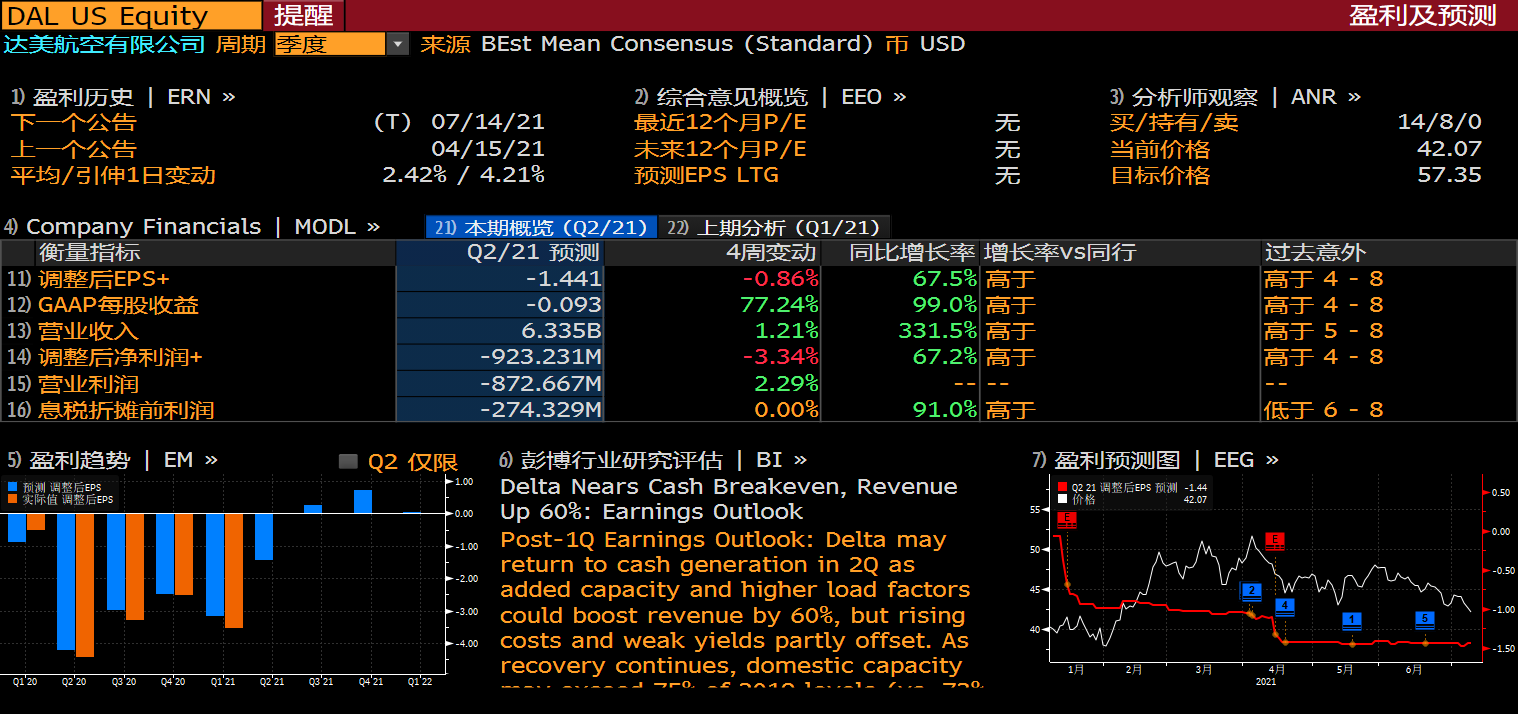Click the 下一个公告 date 07/14/21
The height and width of the screenshot is (714, 1518).
click(x=488, y=122)
